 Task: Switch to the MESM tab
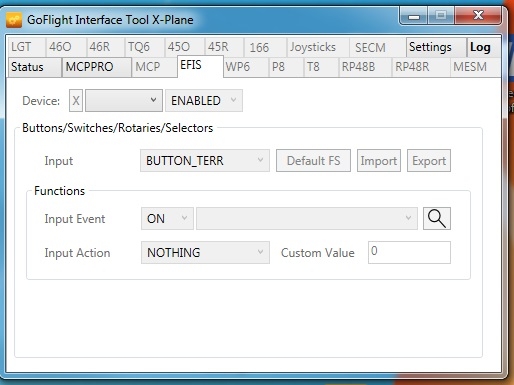(x=475, y=67)
